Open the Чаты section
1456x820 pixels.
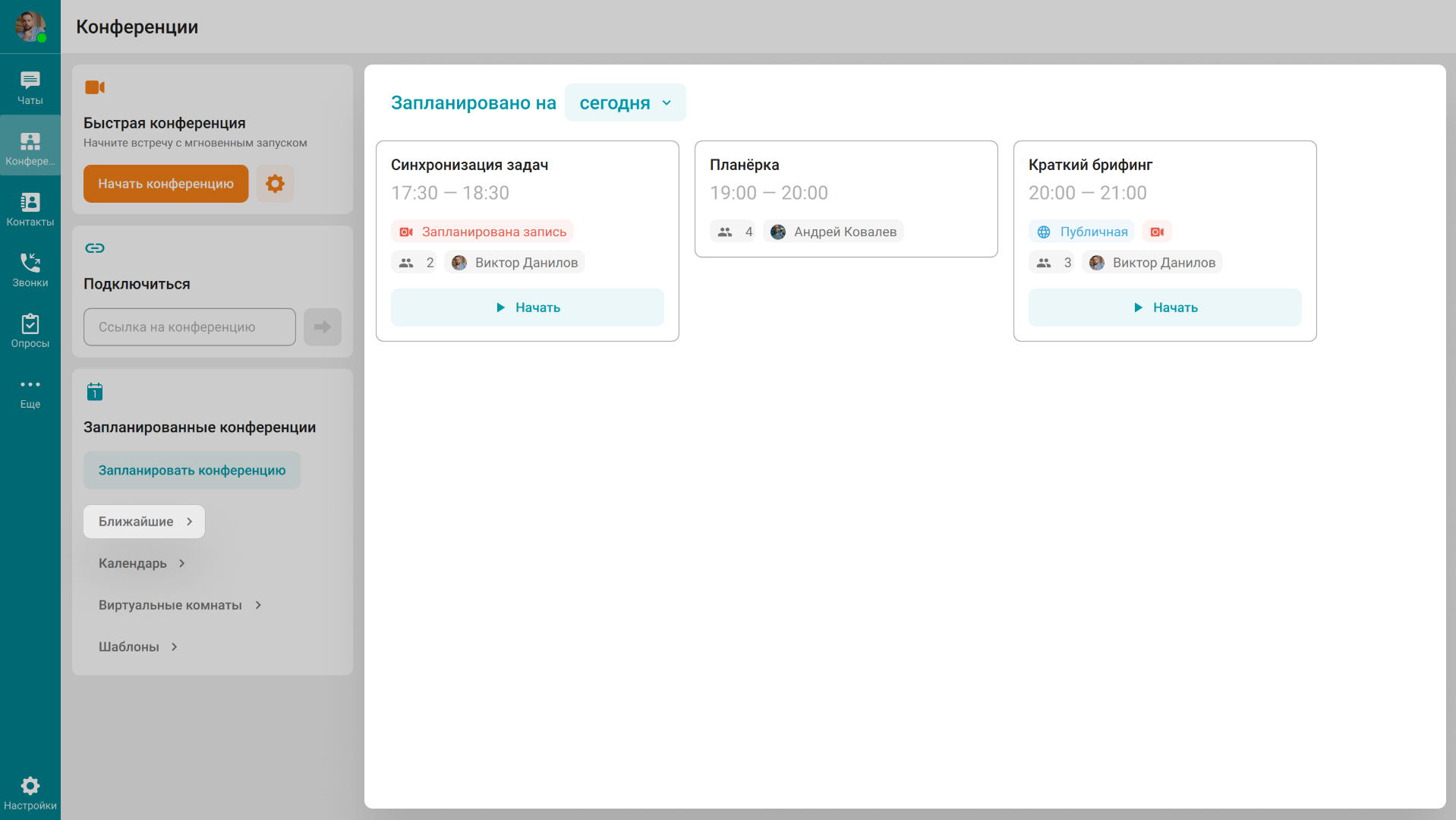tap(30, 88)
